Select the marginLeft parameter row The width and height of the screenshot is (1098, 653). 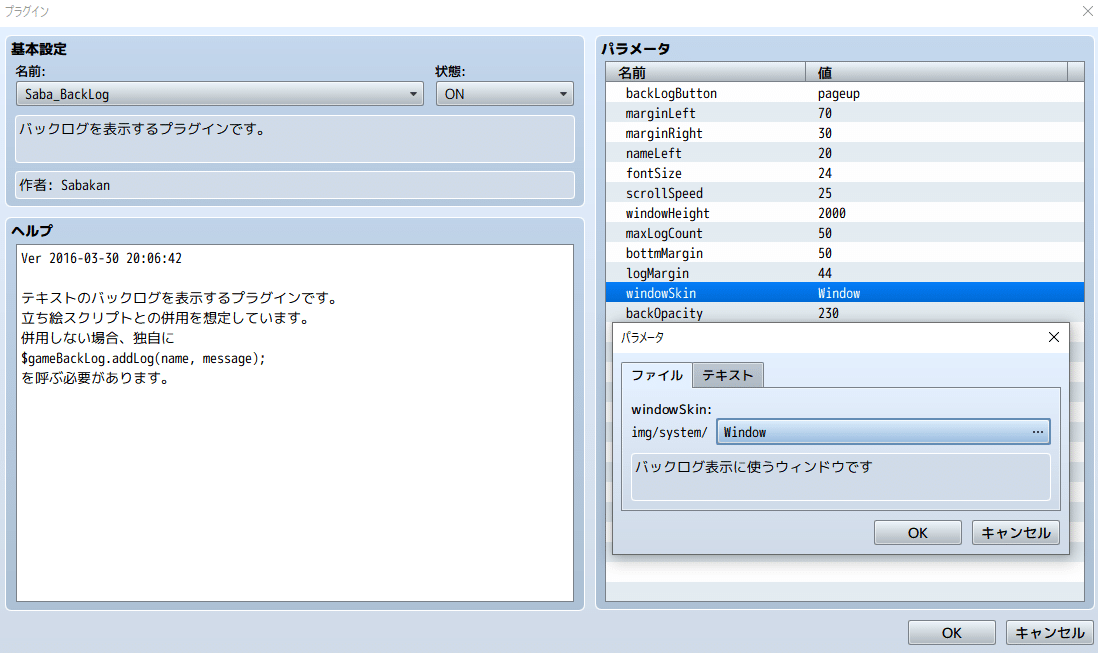coord(845,113)
